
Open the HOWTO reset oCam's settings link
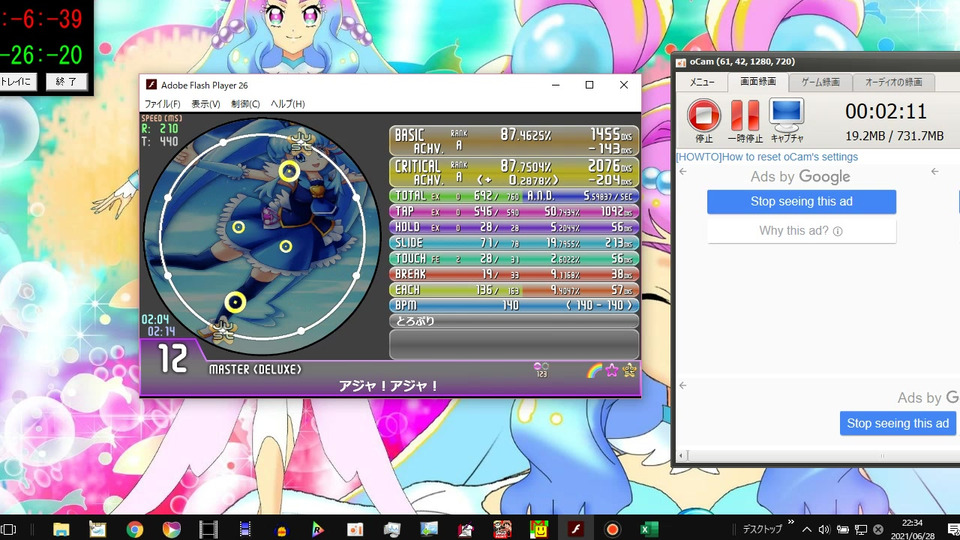click(x=767, y=157)
